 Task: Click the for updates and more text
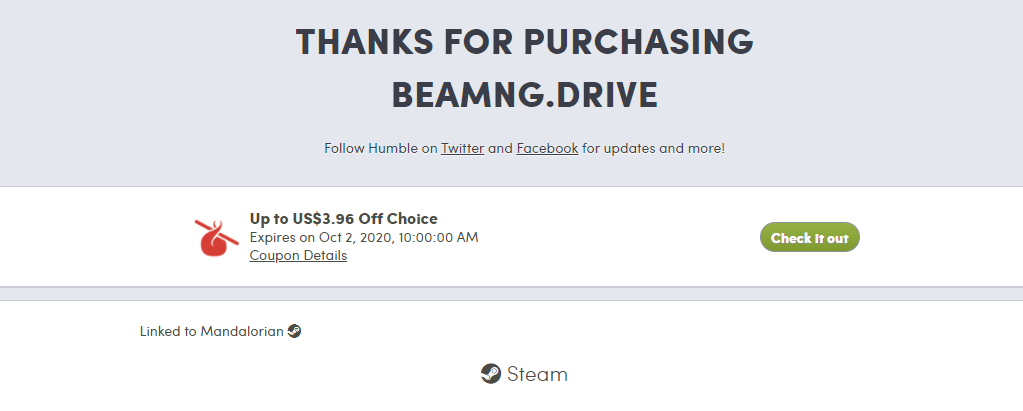coord(654,148)
